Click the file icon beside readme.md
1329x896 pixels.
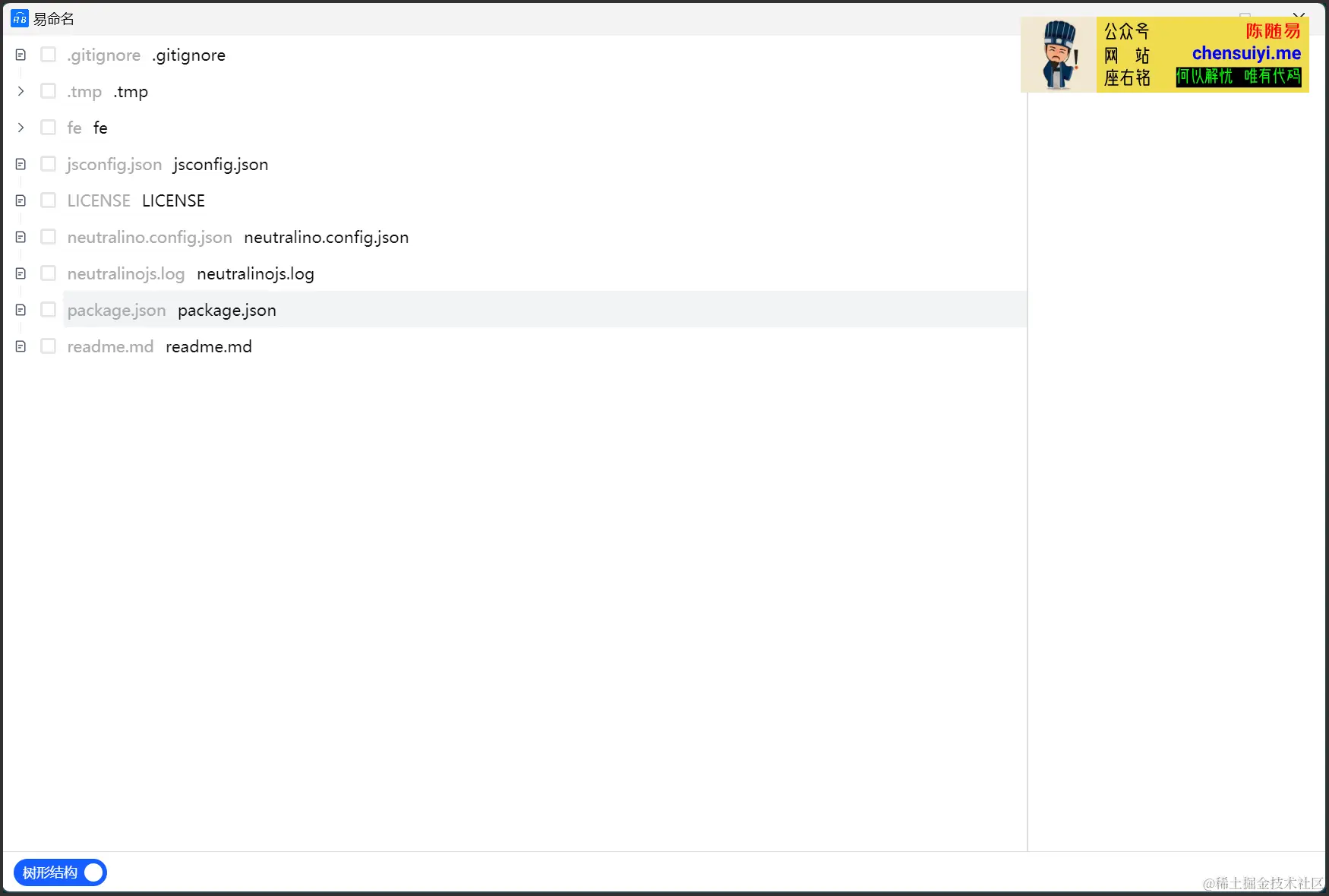coord(21,347)
